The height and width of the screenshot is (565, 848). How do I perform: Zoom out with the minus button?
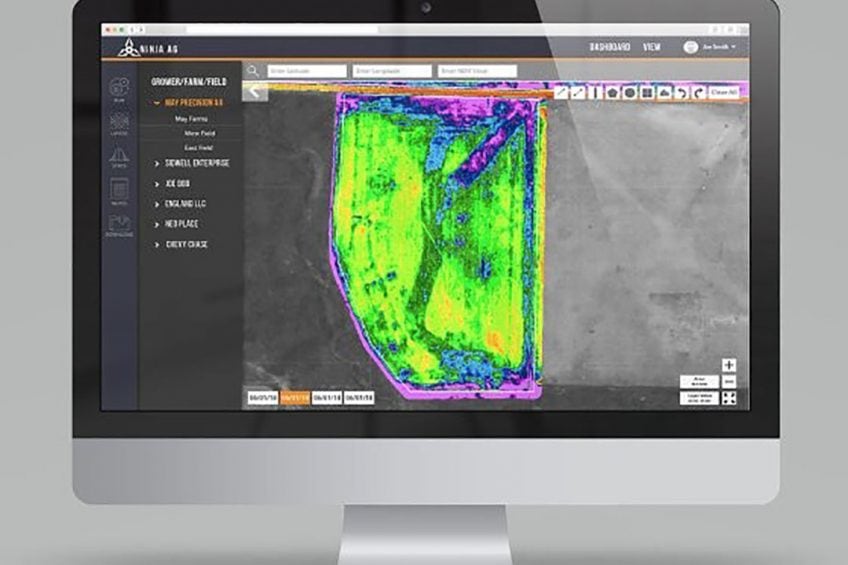point(729,382)
